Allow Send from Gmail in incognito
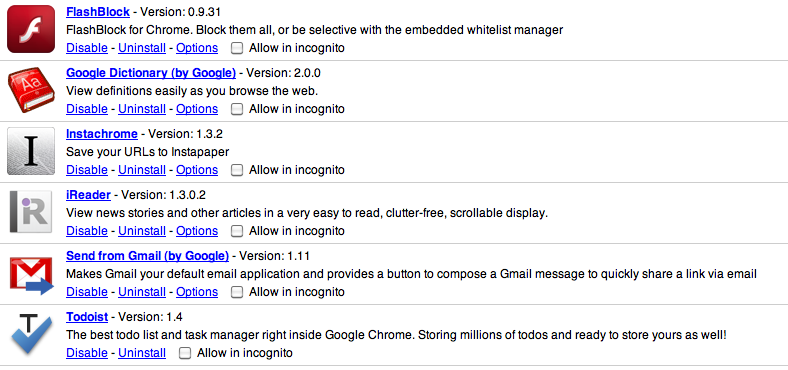Image resolution: width=788 pixels, height=370 pixels. 237,292
